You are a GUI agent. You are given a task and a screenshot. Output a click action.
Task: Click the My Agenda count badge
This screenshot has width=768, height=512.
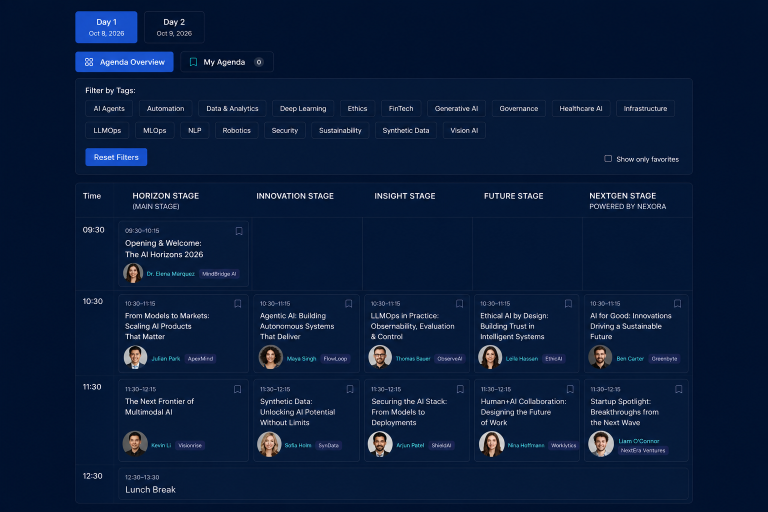(x=259, y=62)
